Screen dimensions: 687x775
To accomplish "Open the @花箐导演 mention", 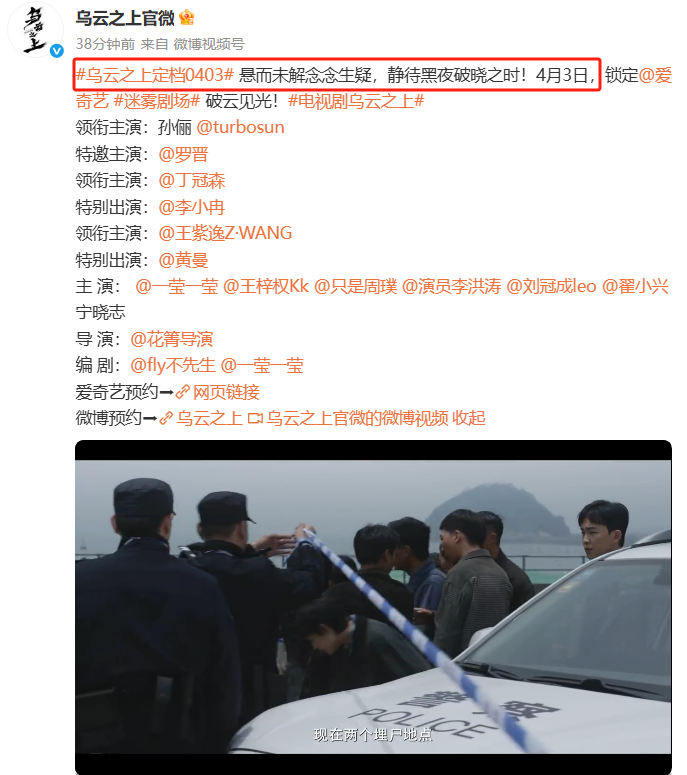I will (x=172, y=339).
